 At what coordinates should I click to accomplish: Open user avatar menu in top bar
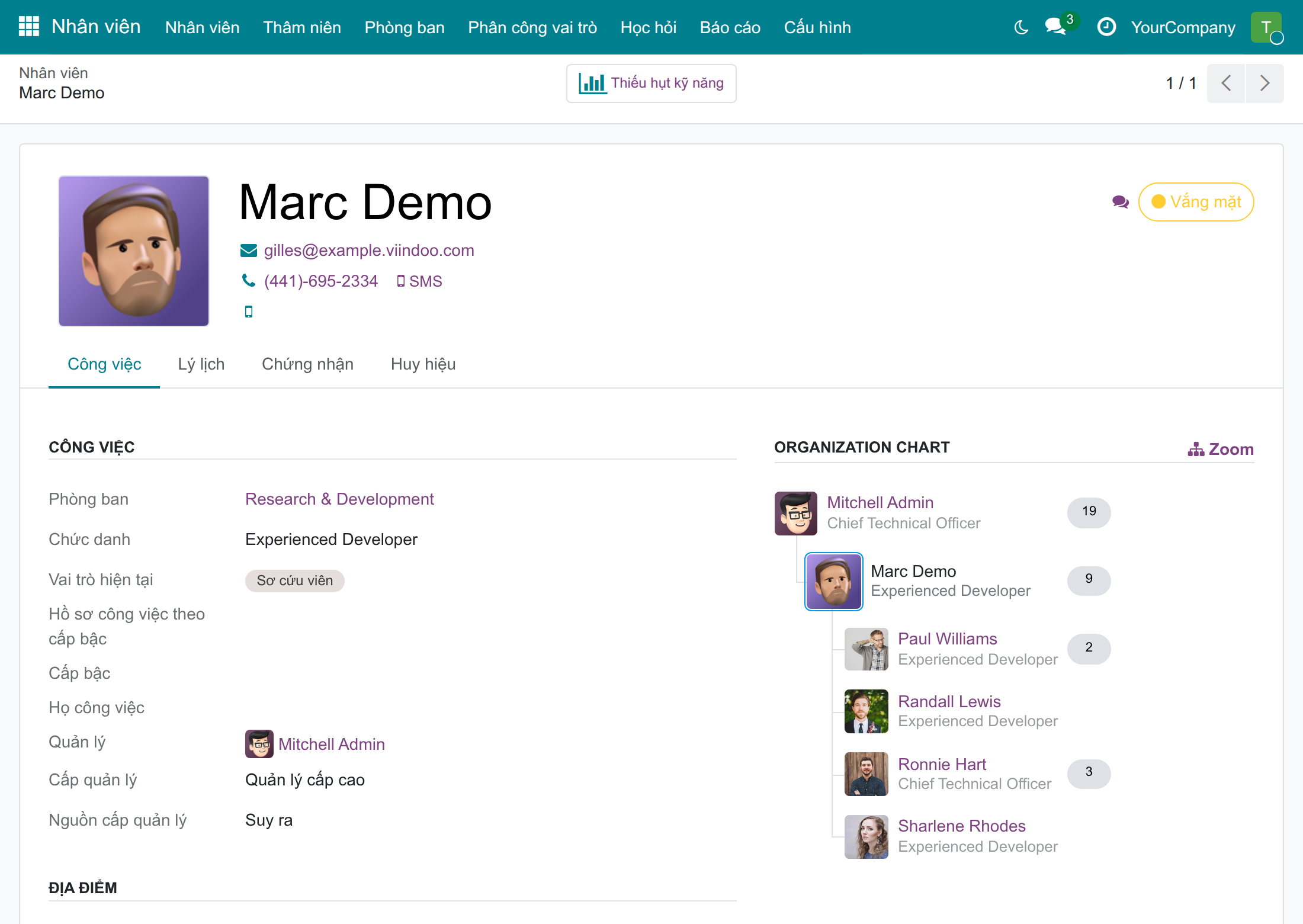click(1266, 27)
